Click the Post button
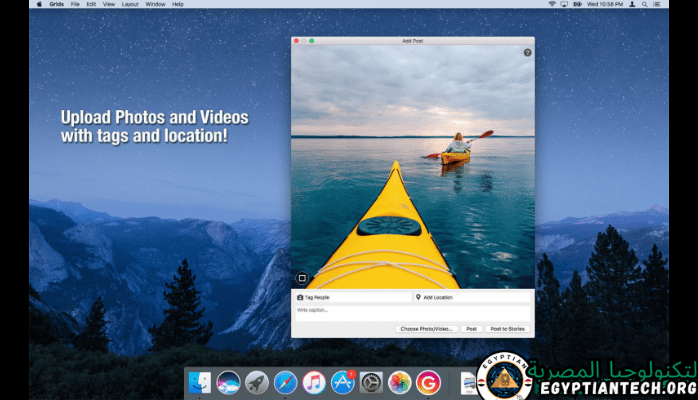This screenshot has width=698, height=400. tap(471, 328)
